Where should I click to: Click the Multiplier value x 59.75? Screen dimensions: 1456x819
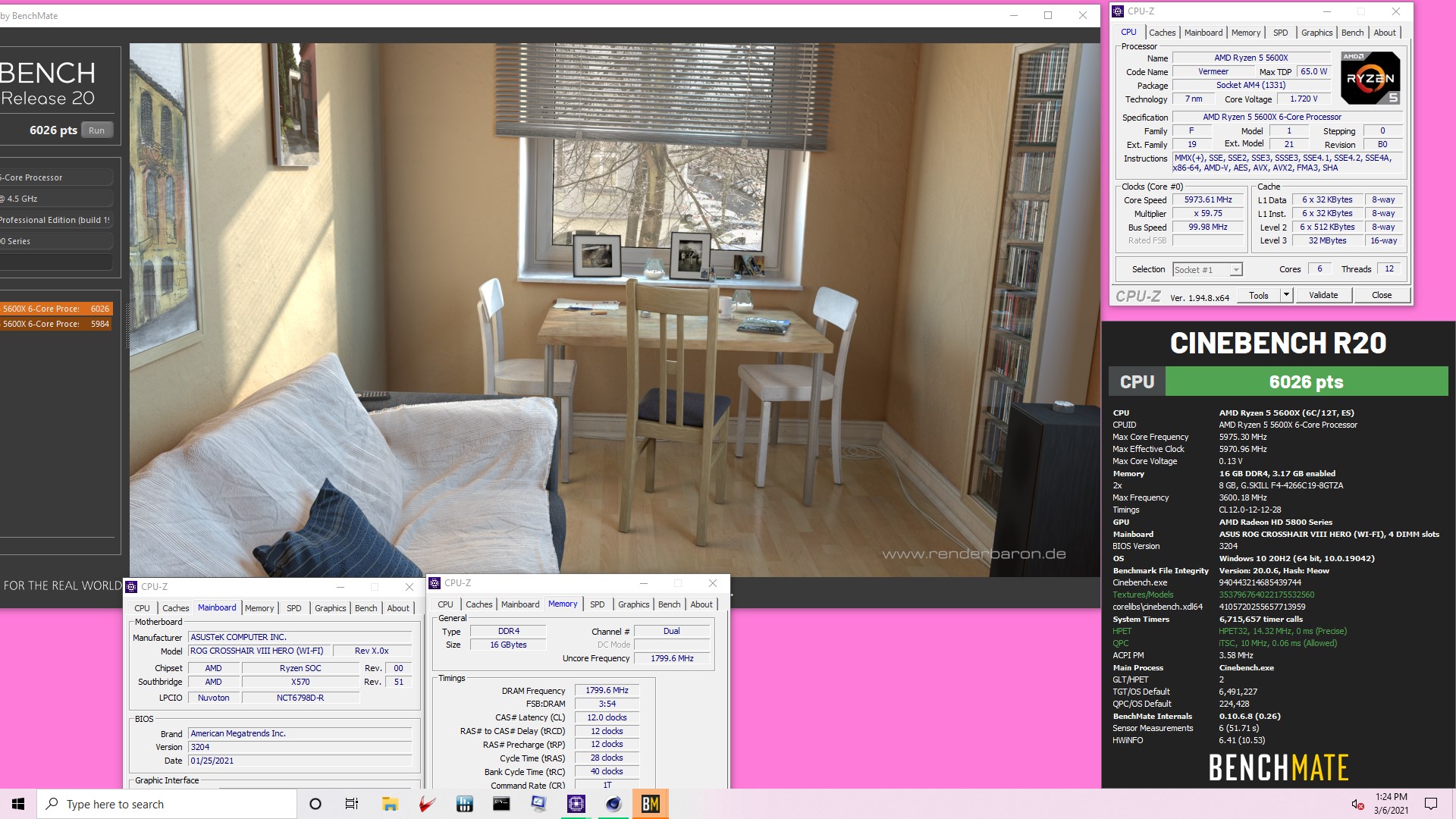point(1208,214)
